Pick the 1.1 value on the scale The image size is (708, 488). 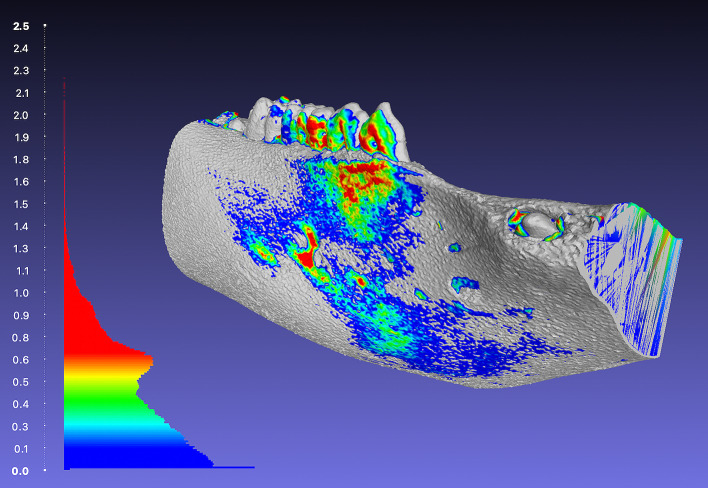coord(21,271)
